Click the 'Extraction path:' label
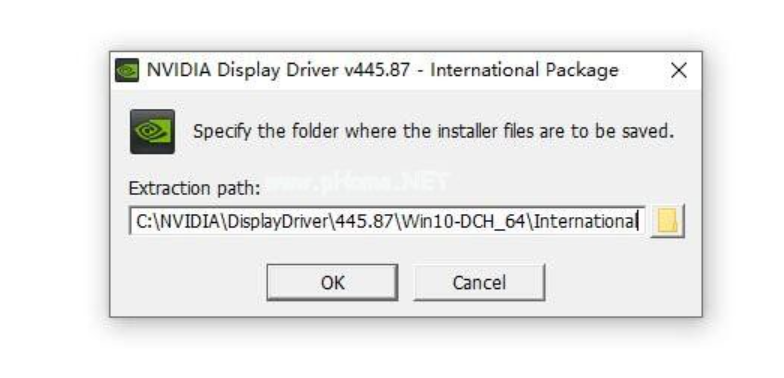This screenshot has width=784, height=378. point(194,188)
